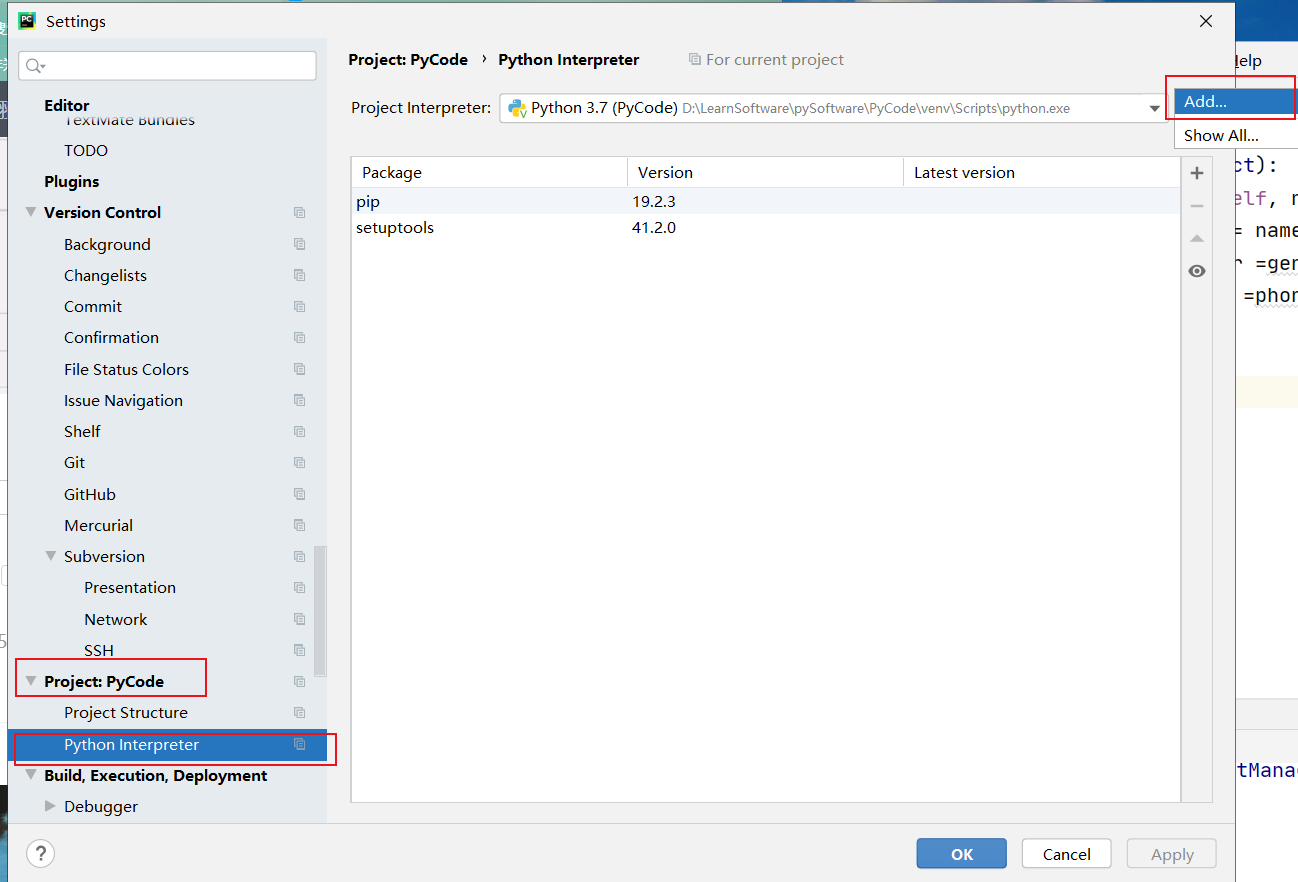Collapse the Subversion tree node
1298x882 pixels.
coord(51,556)
